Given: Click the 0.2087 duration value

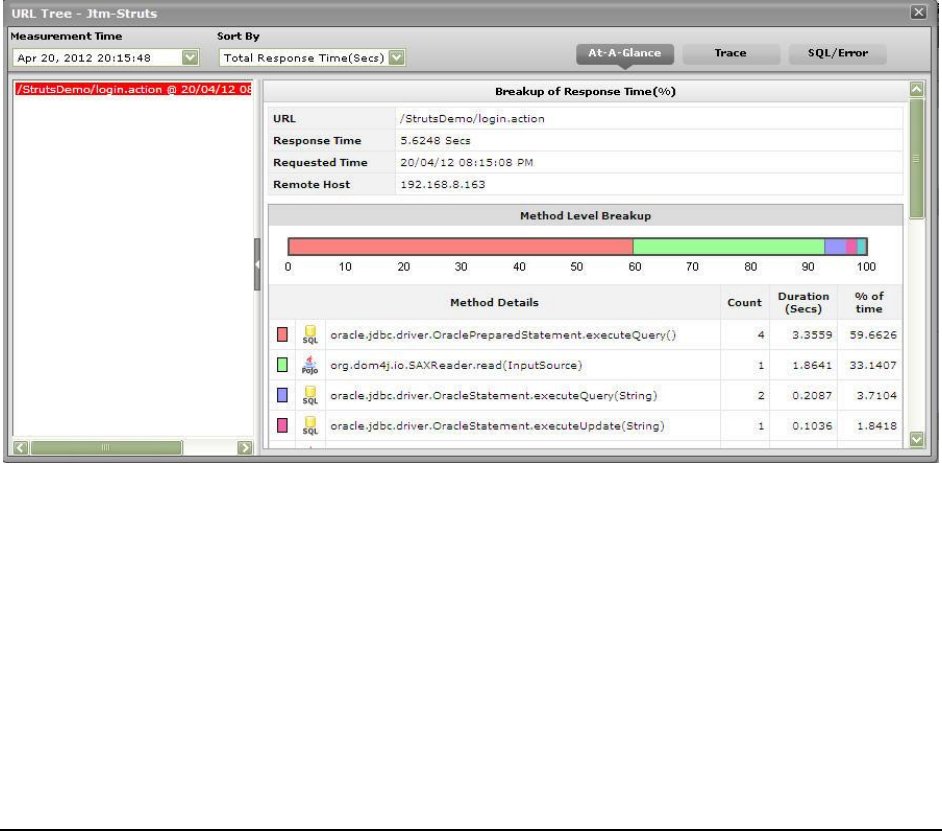Looking at the screenshot, I should click(x=812, y=395).
